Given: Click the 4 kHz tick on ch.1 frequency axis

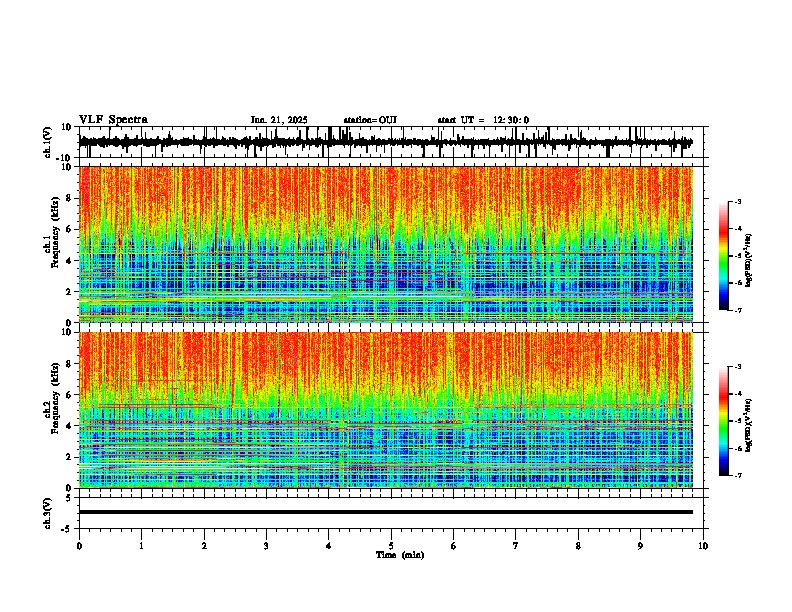Looking at the screenshot, I should click(69, 261).
